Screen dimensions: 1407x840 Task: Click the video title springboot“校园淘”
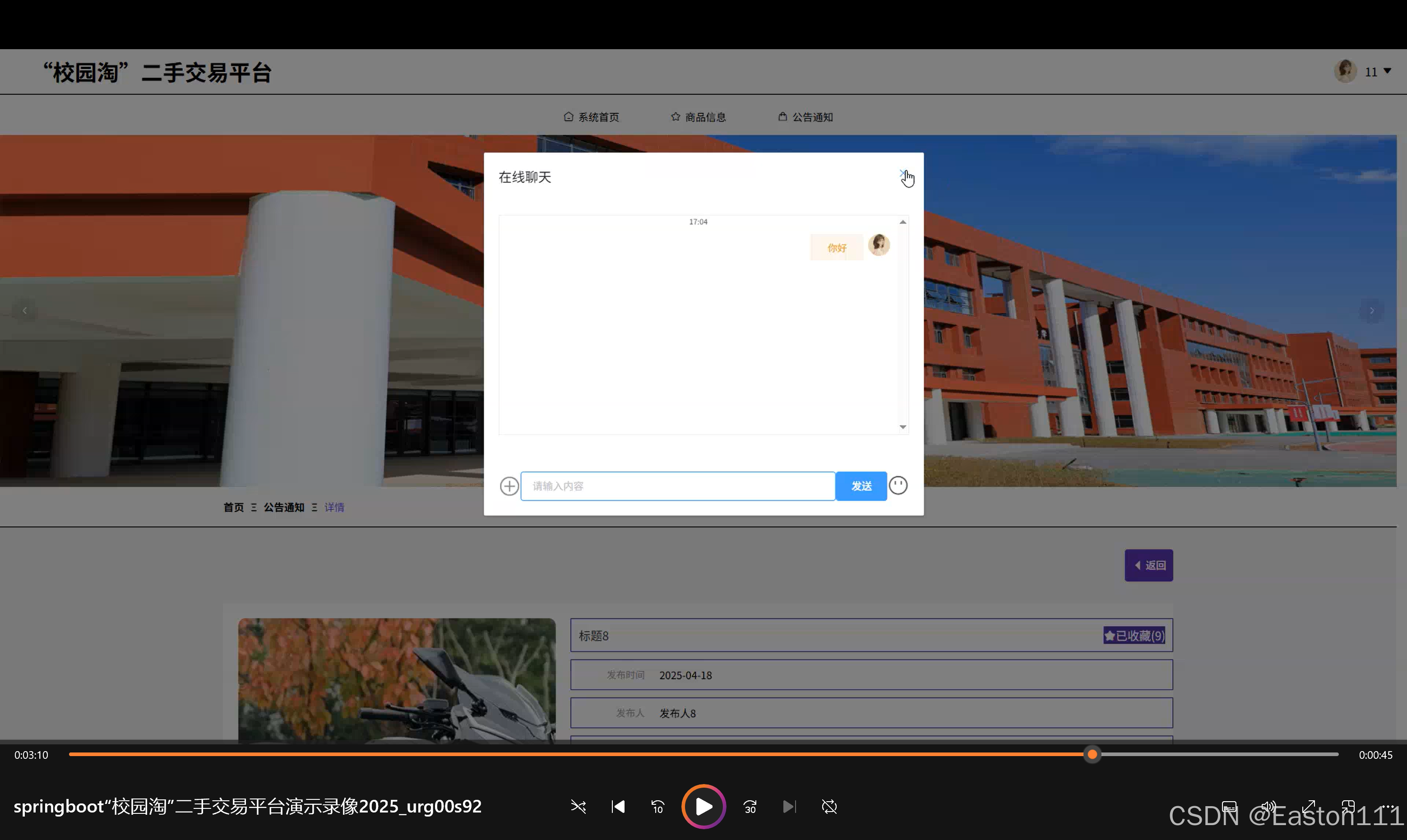click(247, 806)
